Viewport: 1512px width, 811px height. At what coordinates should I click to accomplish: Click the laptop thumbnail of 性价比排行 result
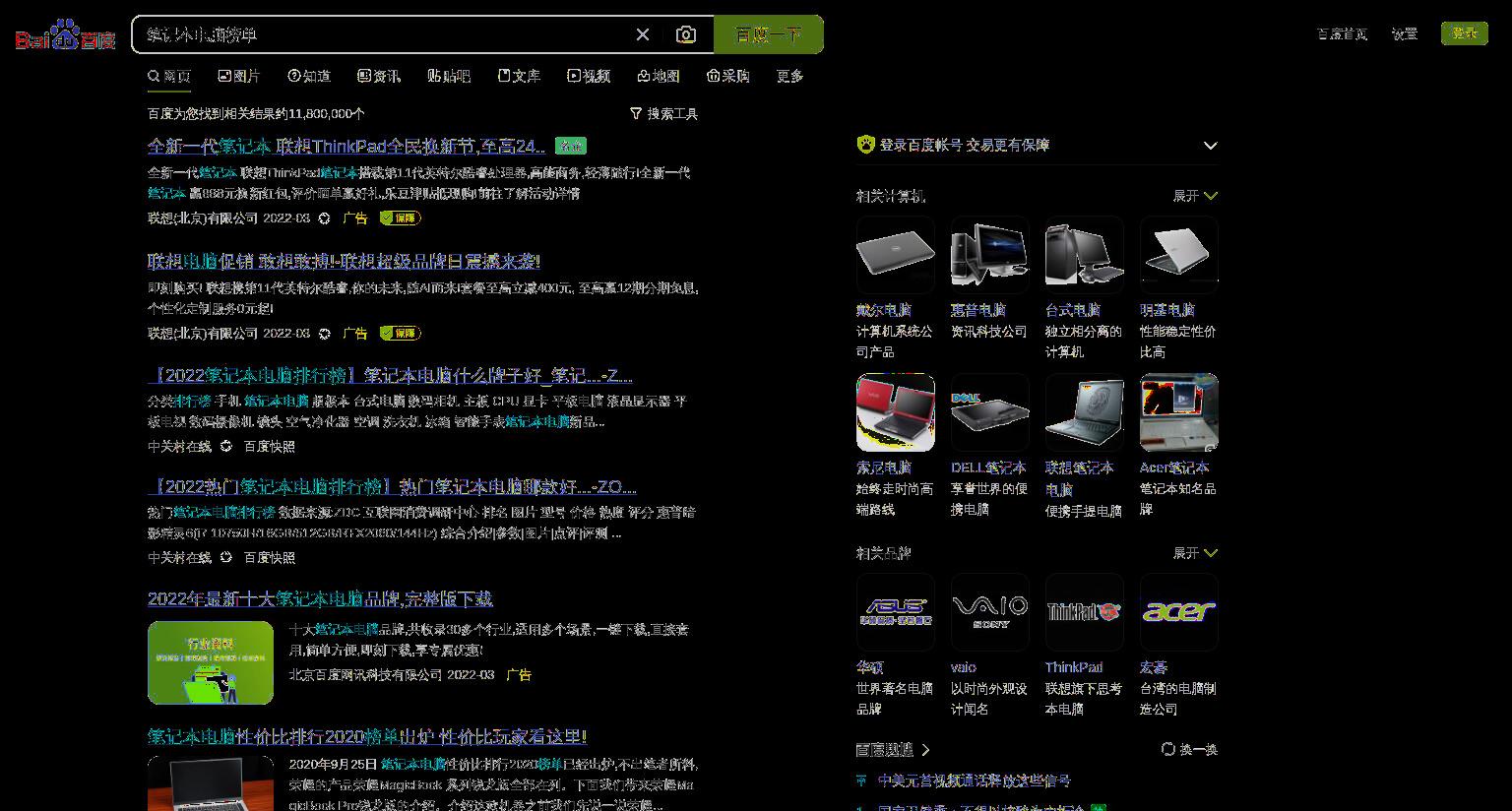point(211,783)
